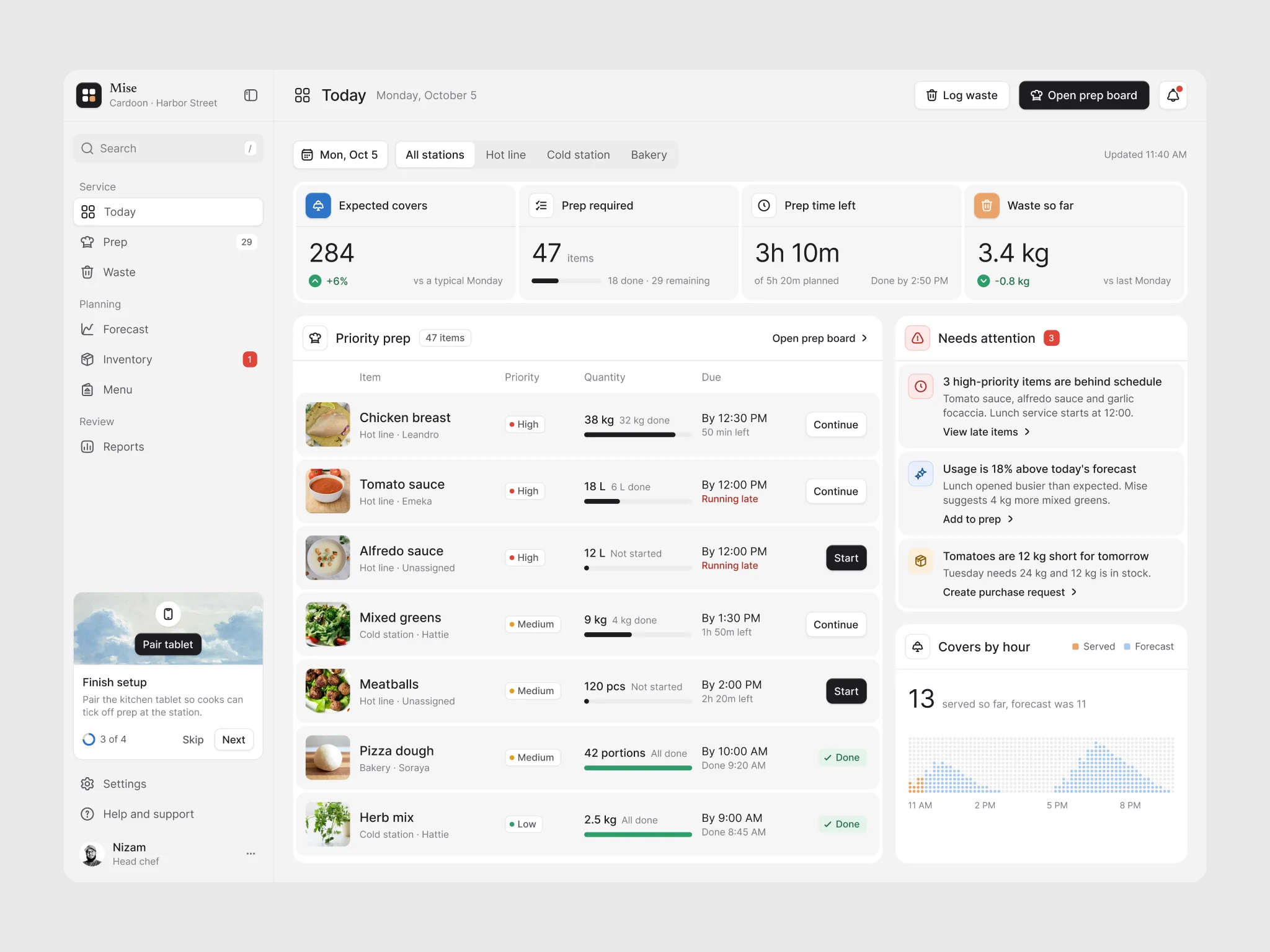
Task: Click the behind-schedule clock alert icon
Action: (x=921, y=386)
